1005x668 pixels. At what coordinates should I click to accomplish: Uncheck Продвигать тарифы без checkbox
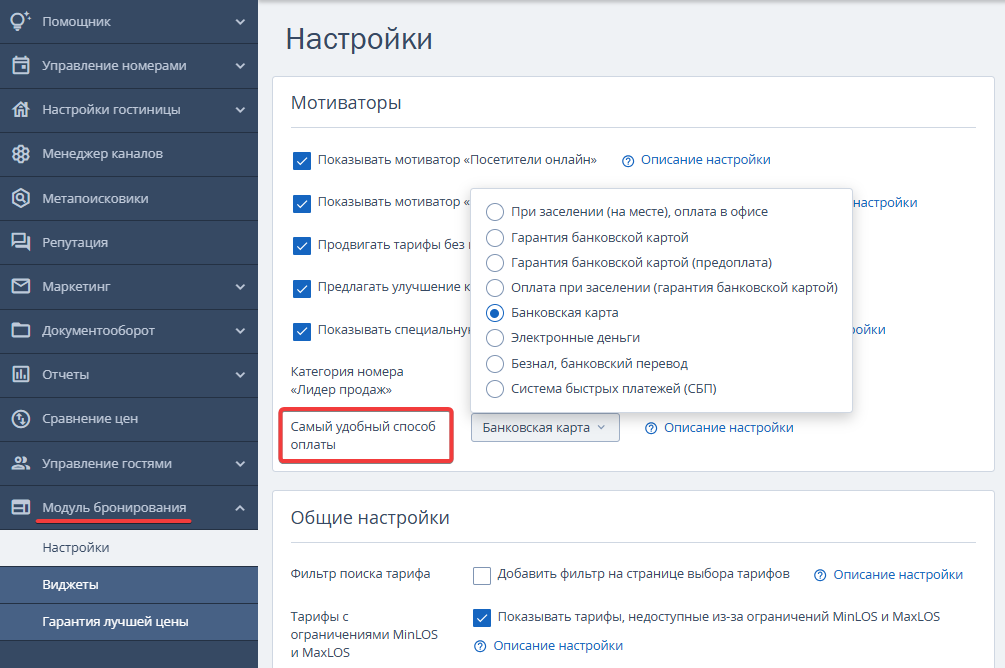(302, 246)
